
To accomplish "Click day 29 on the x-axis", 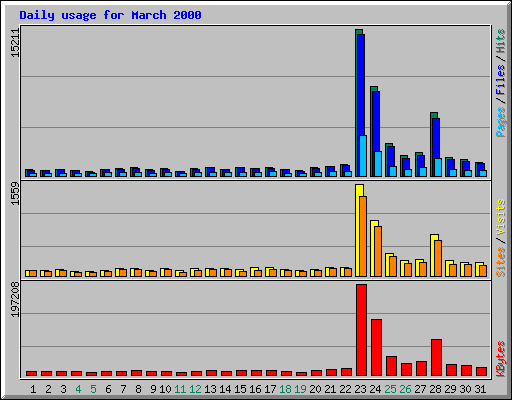I will pyautogui.click(x=450, y=389).
